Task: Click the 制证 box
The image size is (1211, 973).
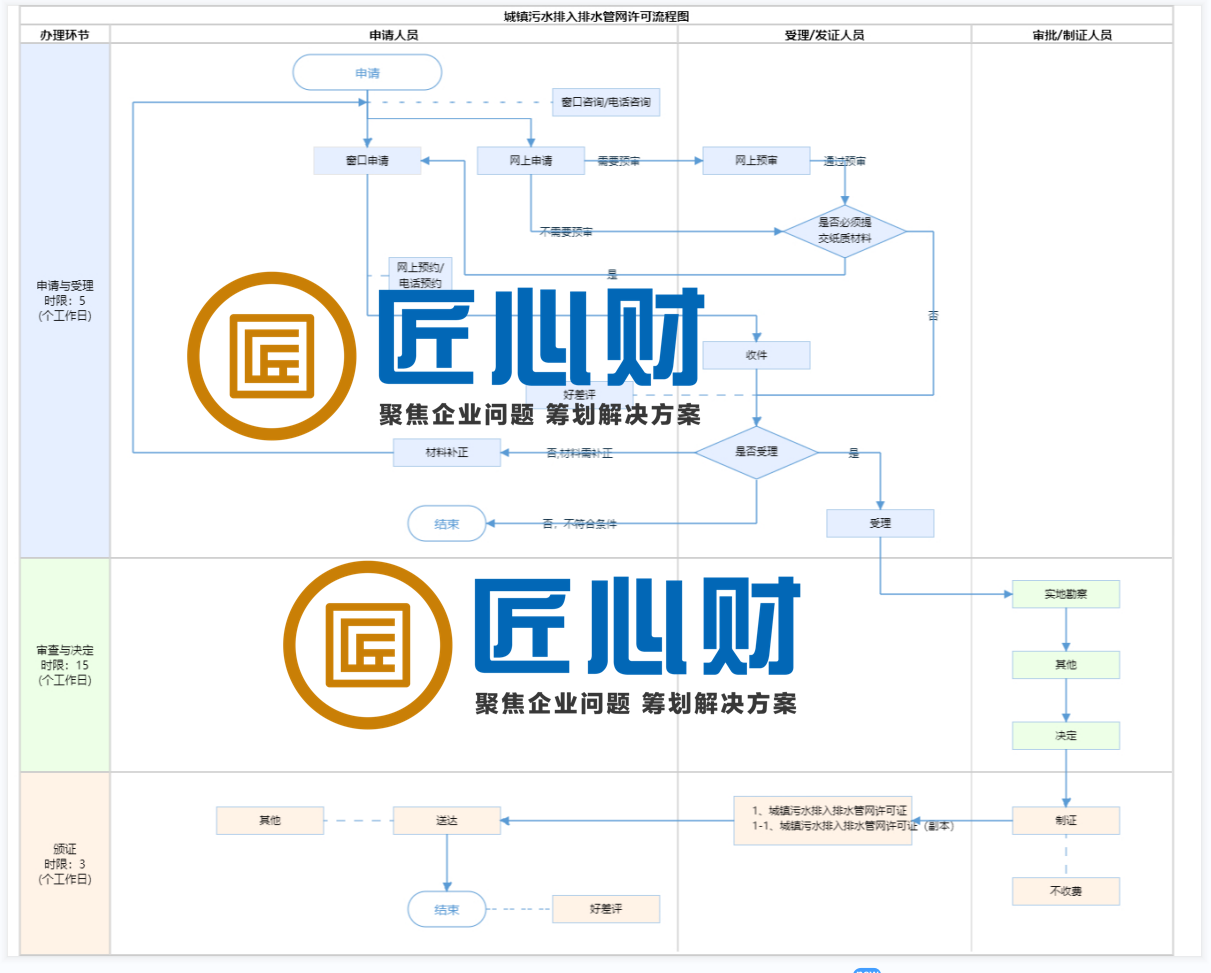Action: (1066, 820)
